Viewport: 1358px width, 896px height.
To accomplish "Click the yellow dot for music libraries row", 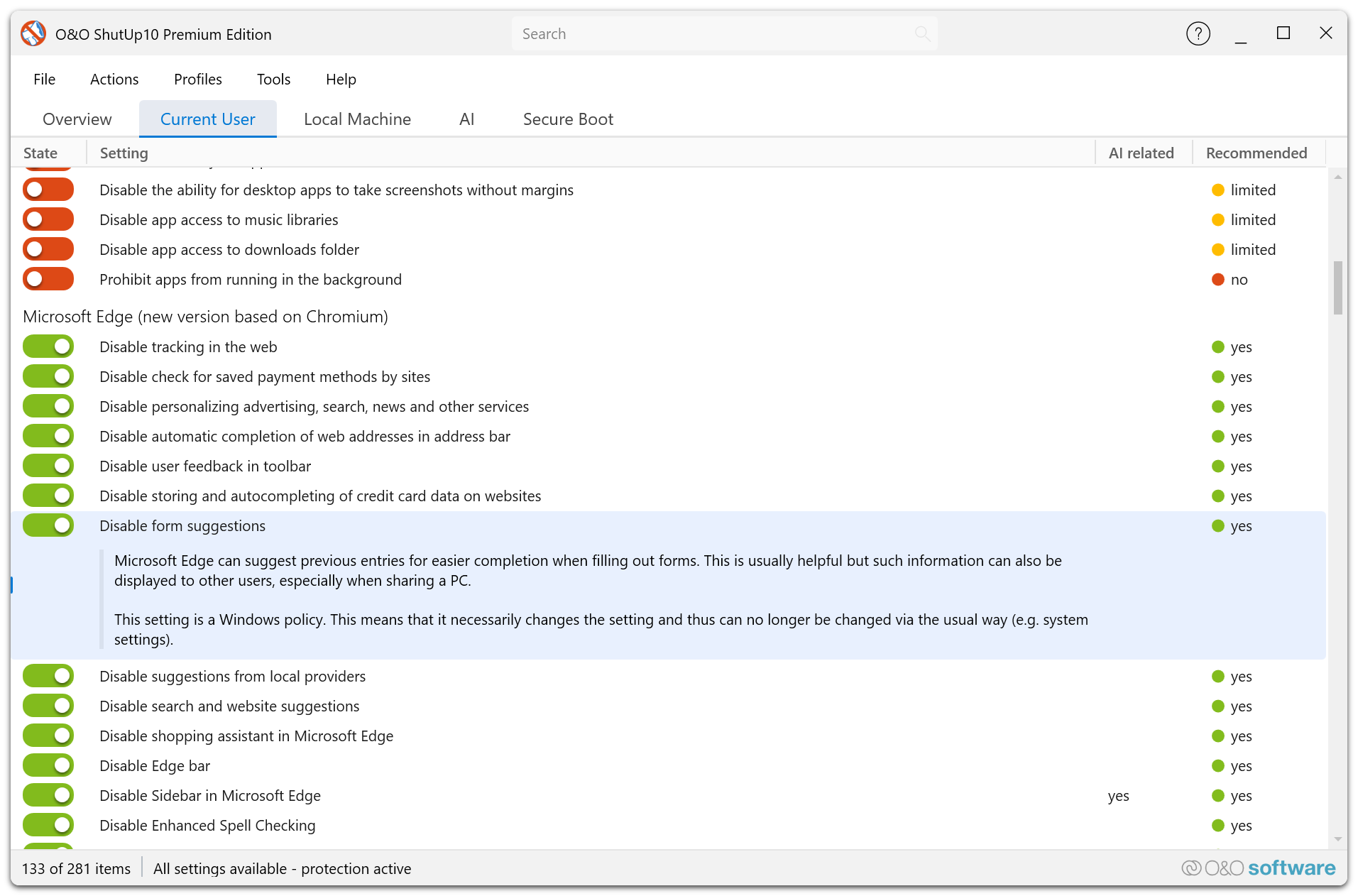I will coord(1217,220).
